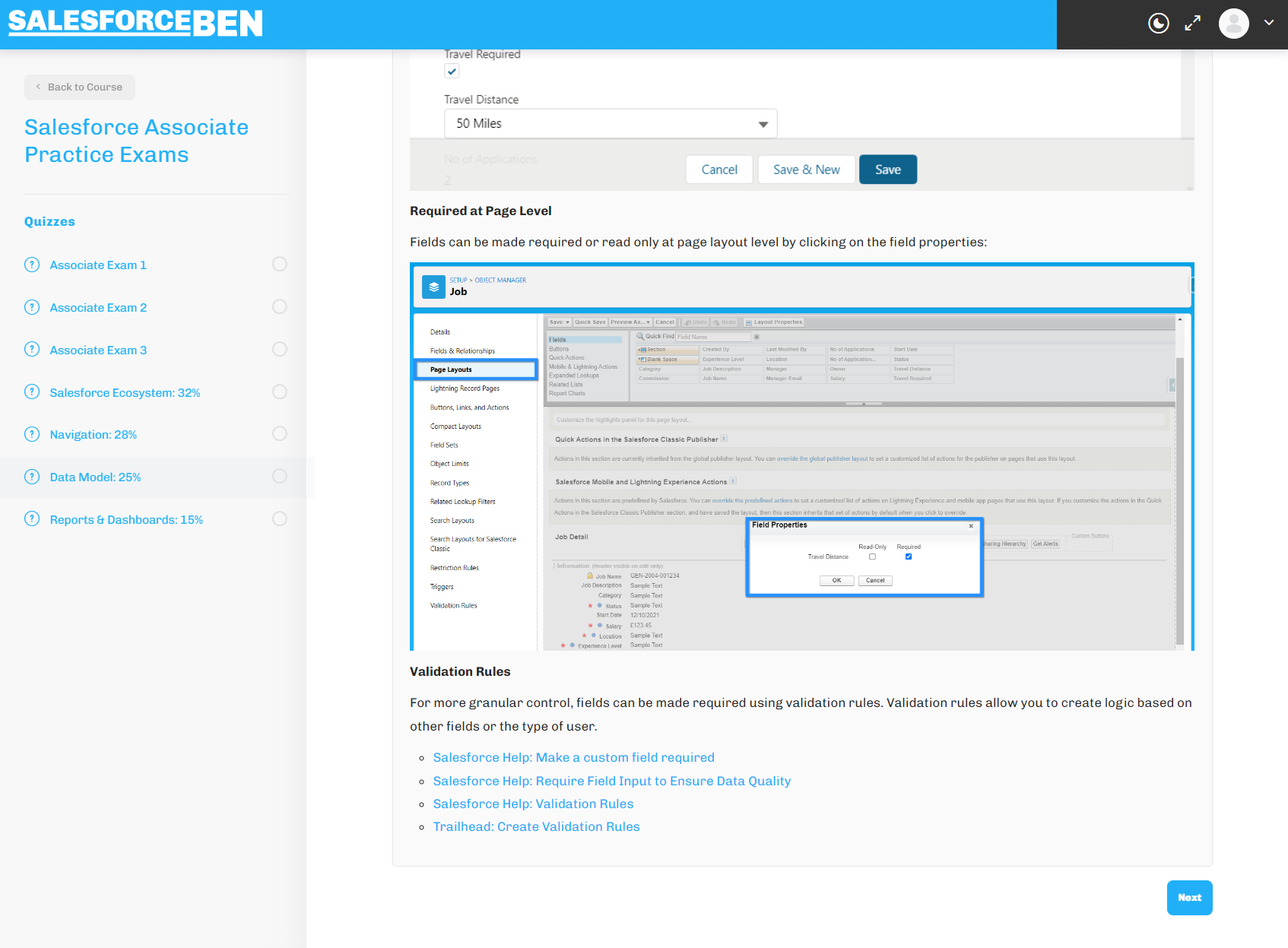Image resolution: width=1288 pixels, height=948 pixels.
Task: Open Reports & Dashboards: 15% quiz
Action: point(126,520)
